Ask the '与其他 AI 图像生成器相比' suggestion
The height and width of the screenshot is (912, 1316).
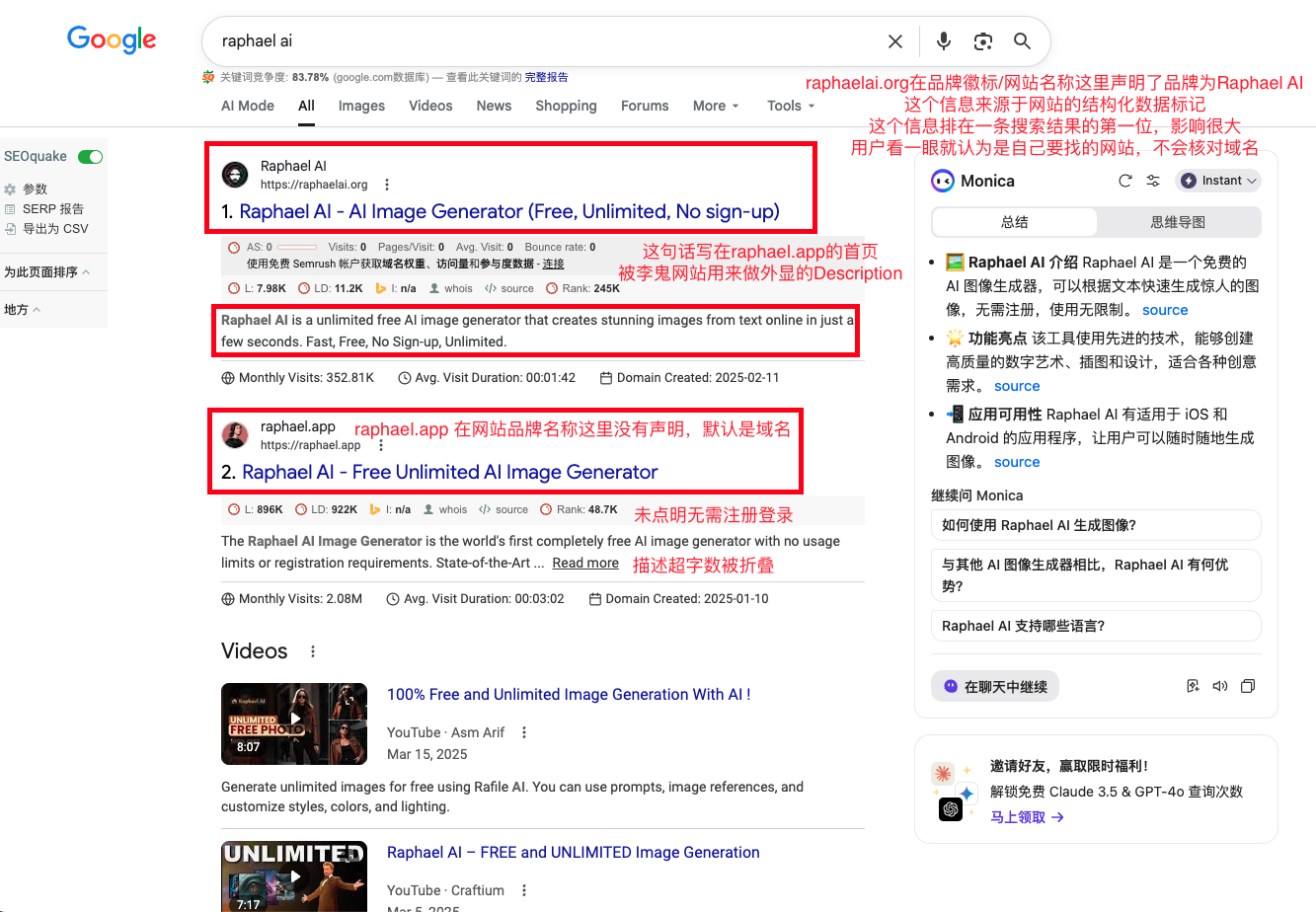(1096, 575)
